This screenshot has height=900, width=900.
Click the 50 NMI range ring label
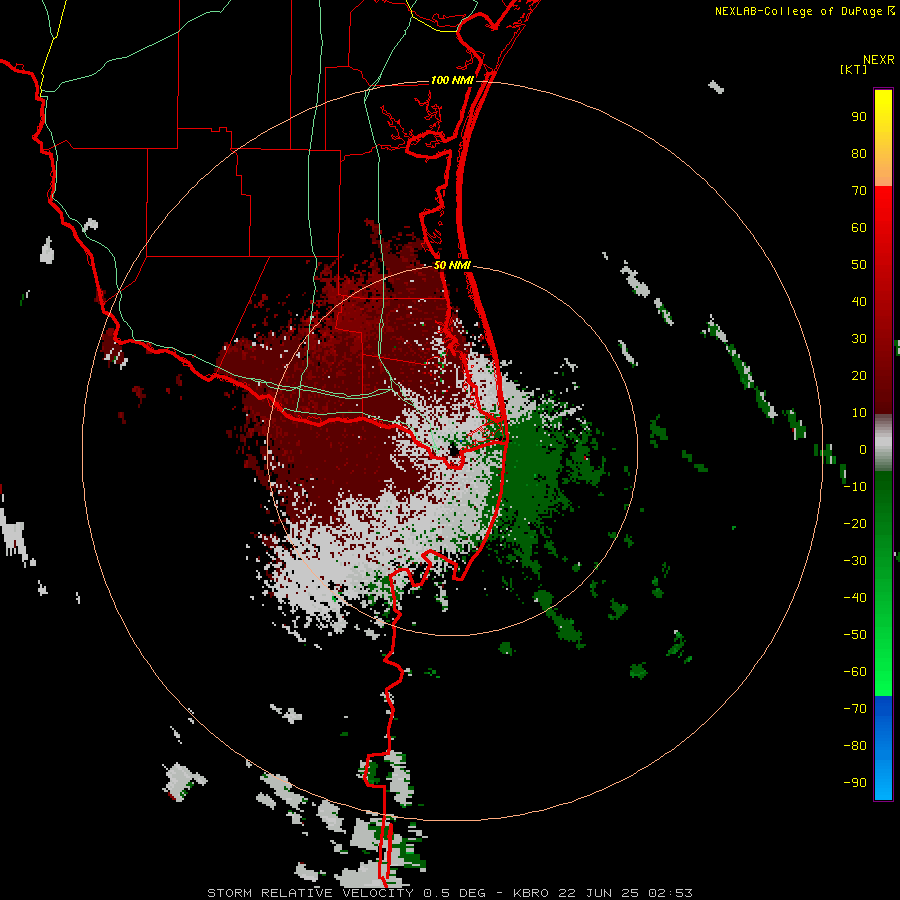click(x=452, y=265)
